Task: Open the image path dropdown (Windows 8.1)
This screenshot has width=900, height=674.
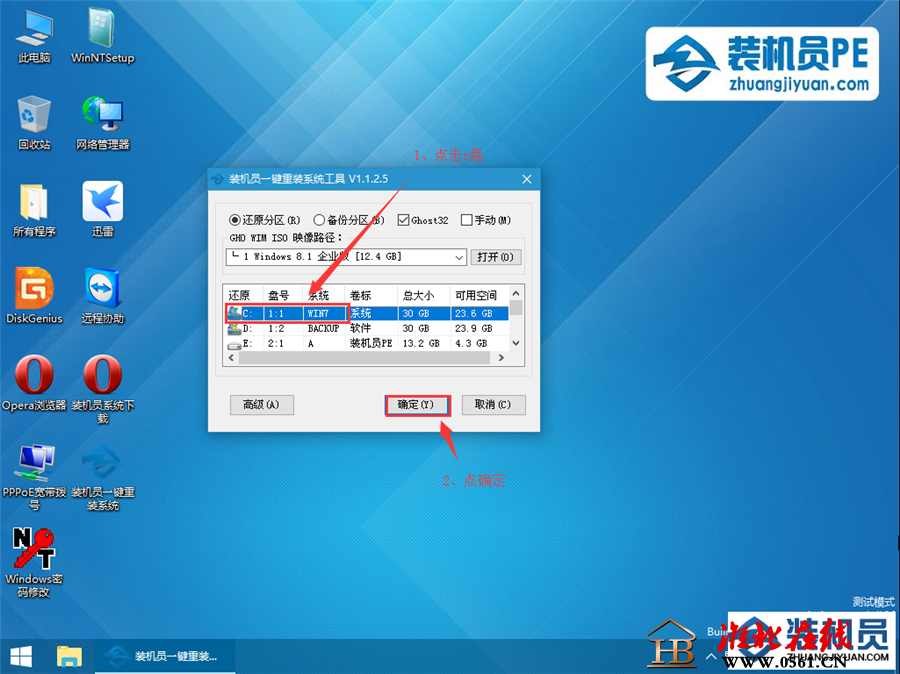Action: [346, 257]
